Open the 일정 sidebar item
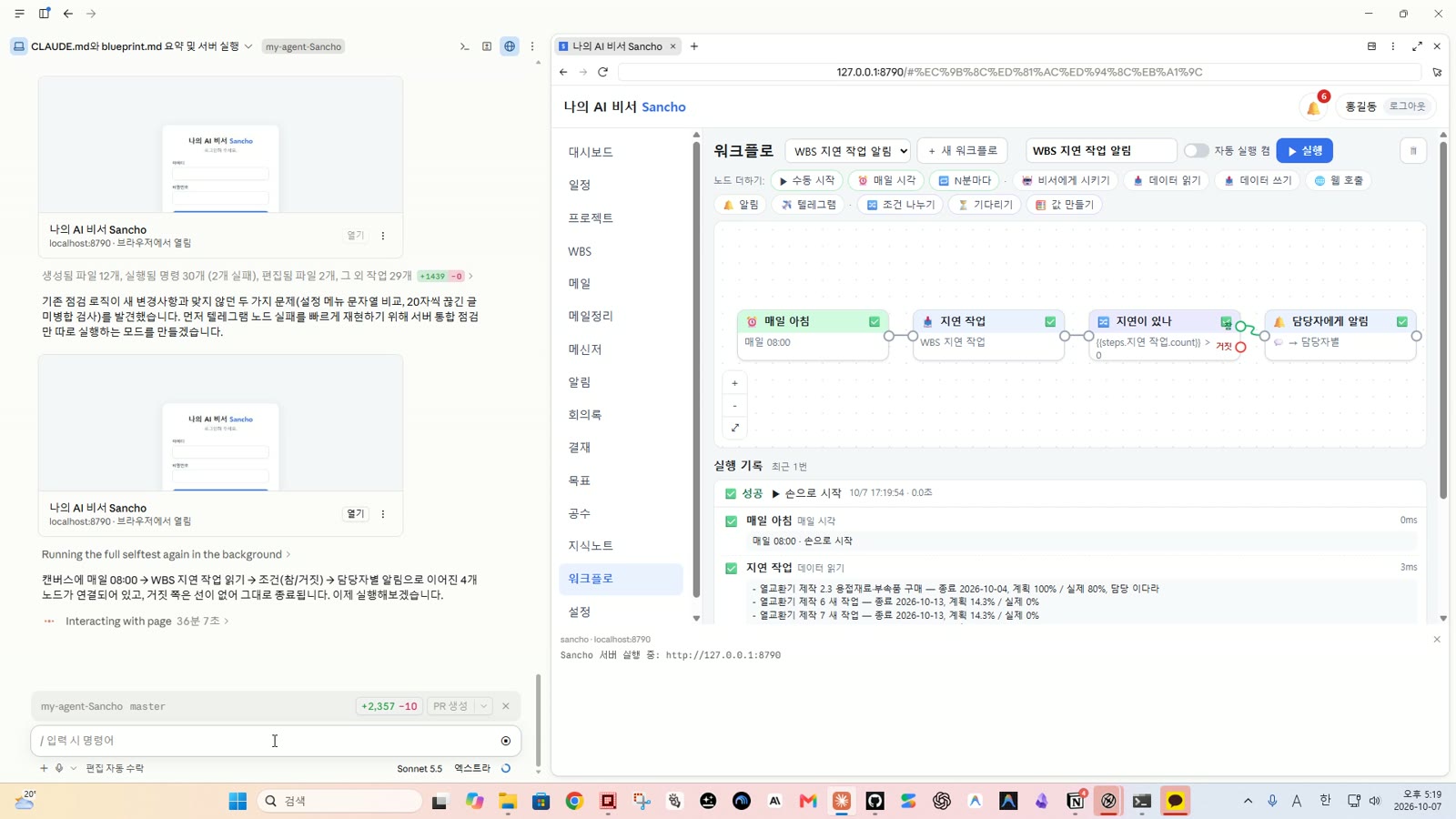 coord(580,185)
